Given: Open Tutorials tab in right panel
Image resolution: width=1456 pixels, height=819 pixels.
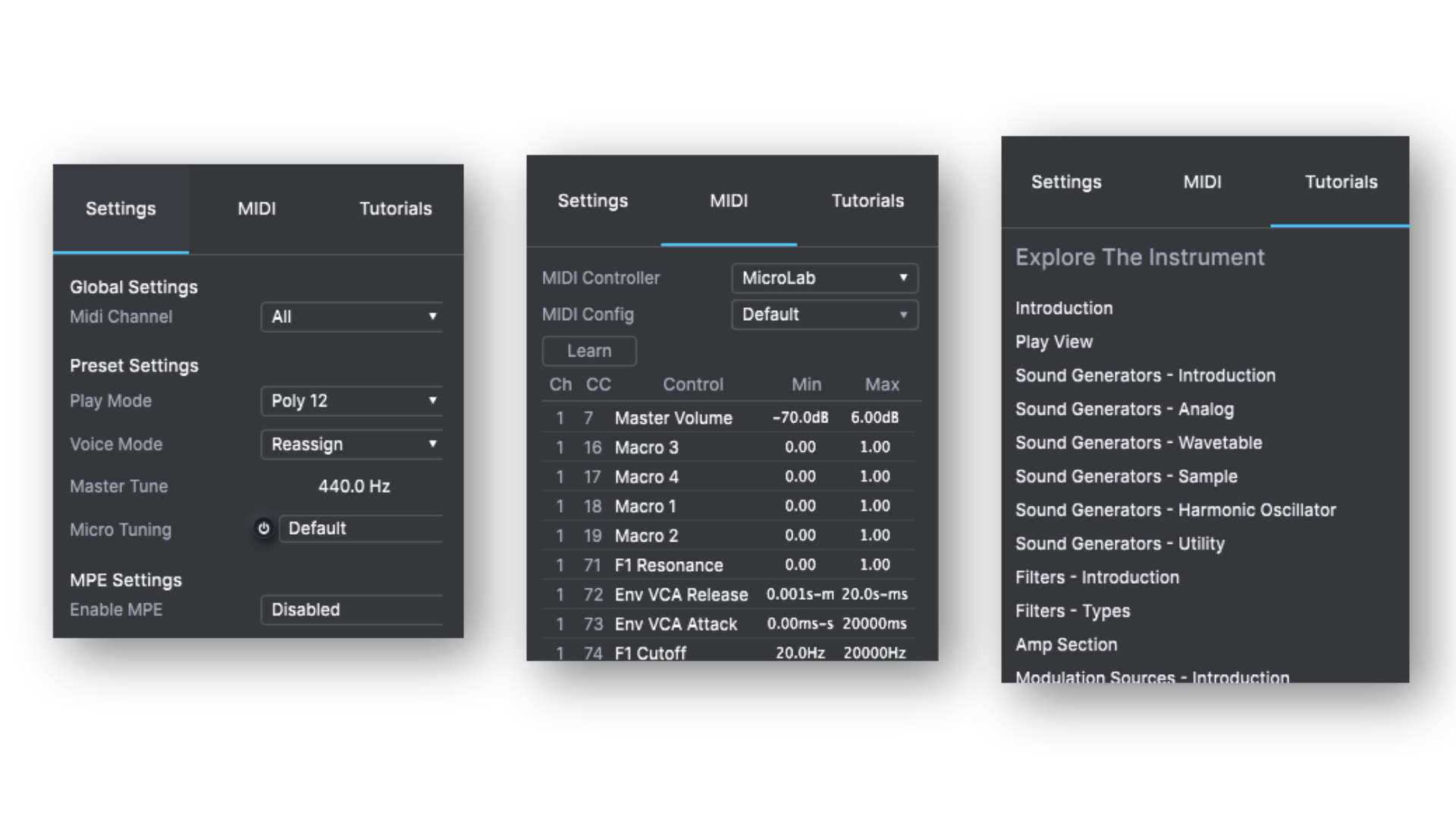Looking at the screenshot, I should coord(1340,182).
